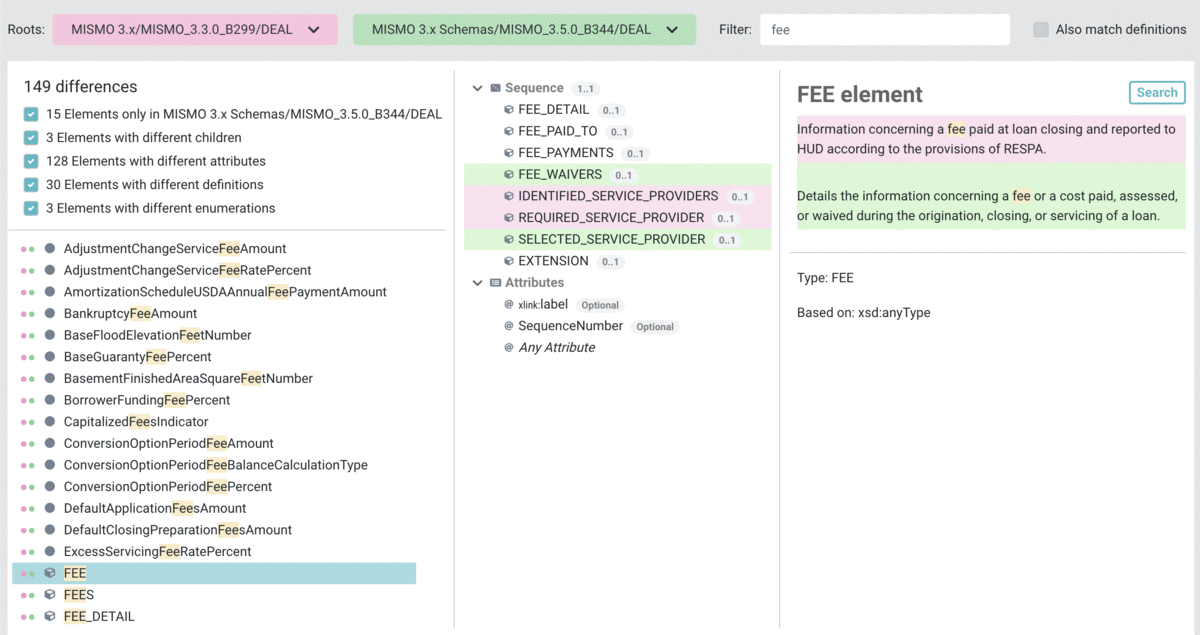Click the Search button
The height and width of the screenshot is (635, 1200).
tap(1157, 92)
